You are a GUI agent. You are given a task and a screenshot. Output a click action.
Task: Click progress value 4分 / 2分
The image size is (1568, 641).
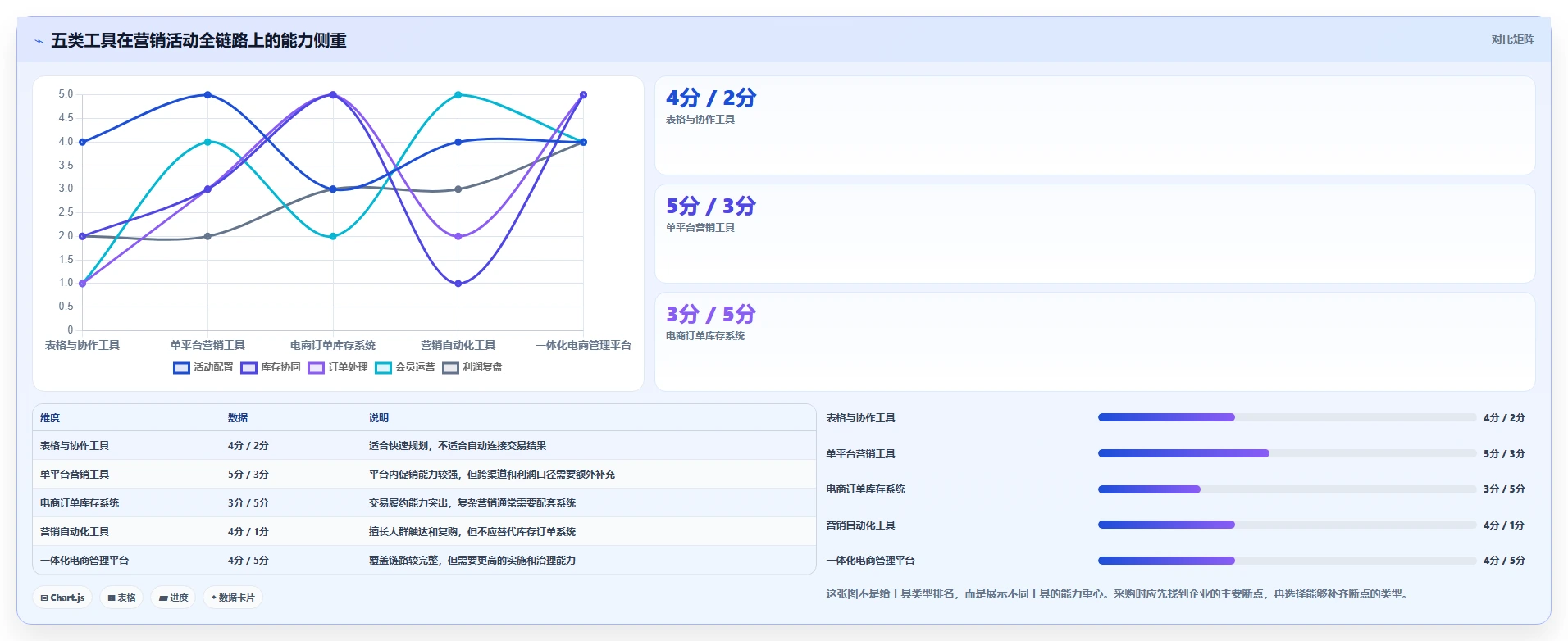pos(1504,417)
